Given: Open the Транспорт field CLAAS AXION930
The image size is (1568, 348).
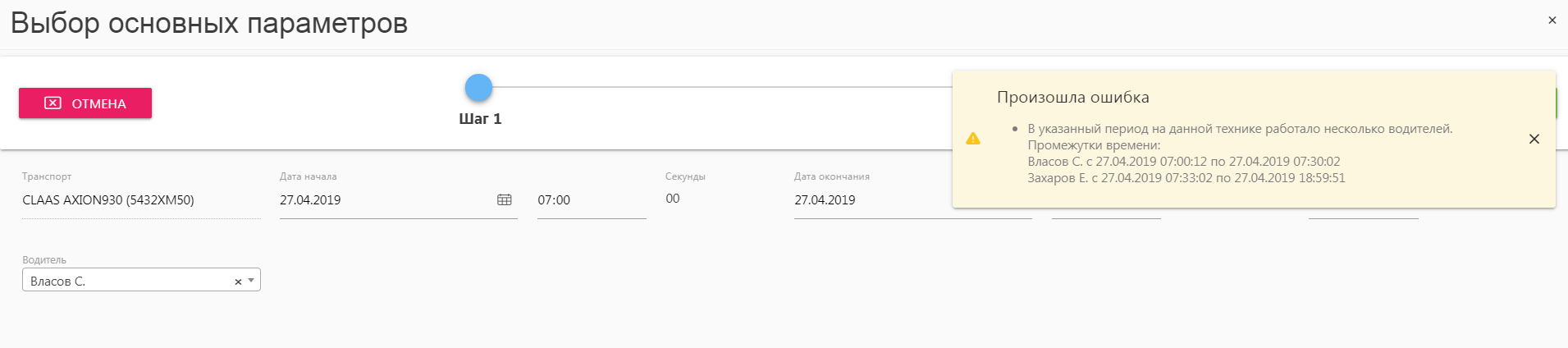Looking at the screenshot, I should pyautogui.click(x=141, y=200).
